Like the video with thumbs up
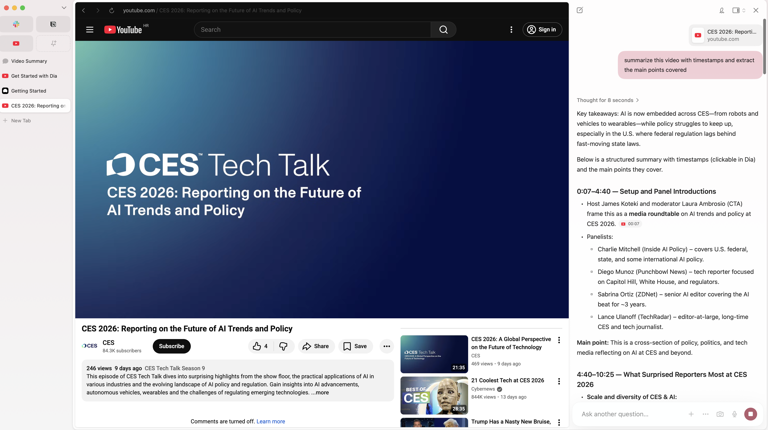This screenshot has width=768, height=430. (x=260, y=346)
